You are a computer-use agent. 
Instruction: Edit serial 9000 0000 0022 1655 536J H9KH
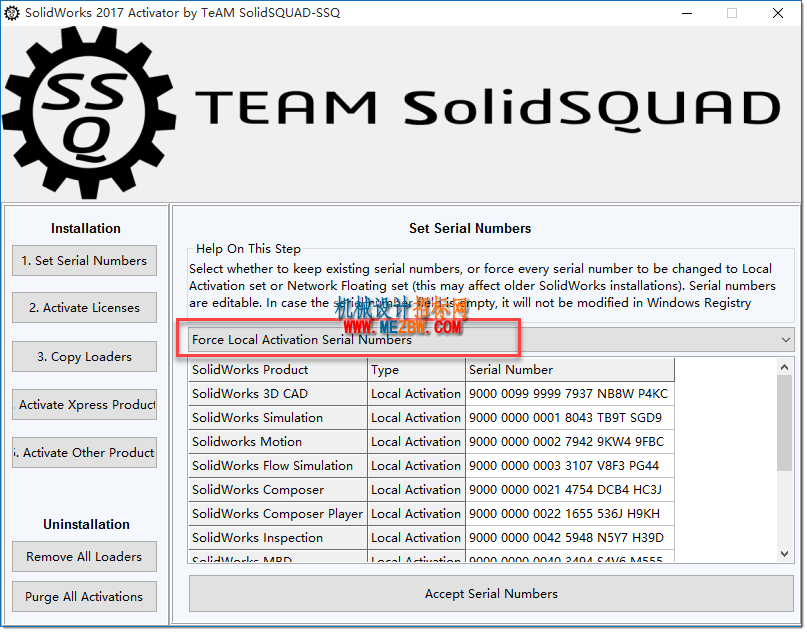tap(570, 514)
